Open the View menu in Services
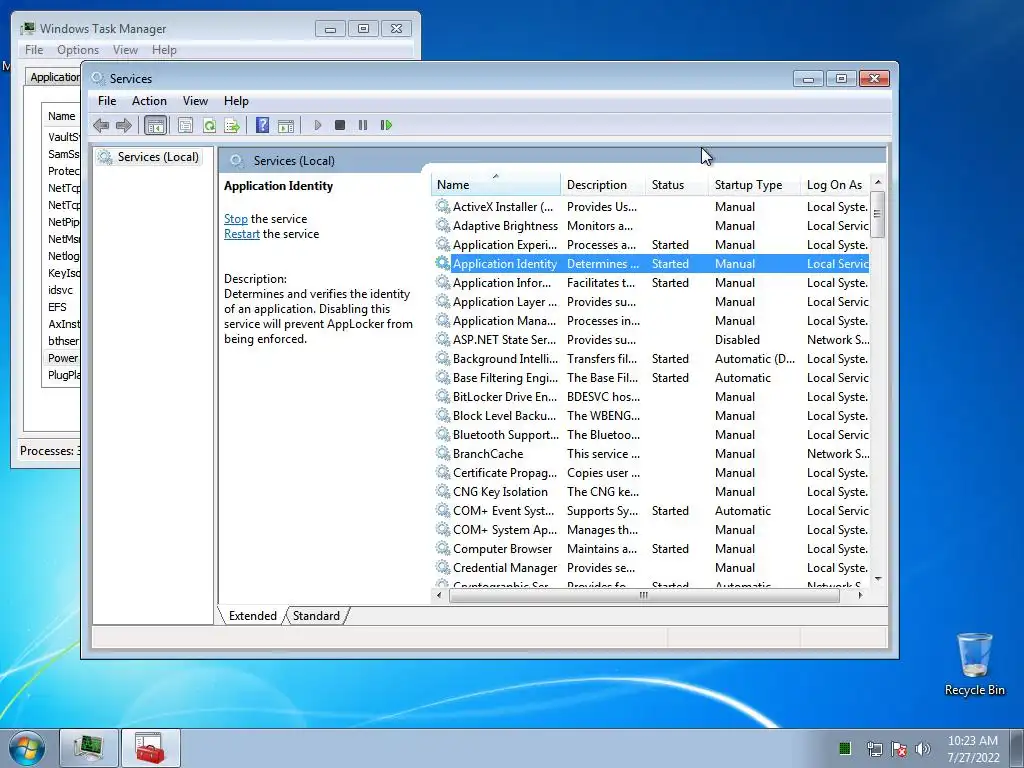The height and width of the screenshot is (768, 1024). coord(195,101)
